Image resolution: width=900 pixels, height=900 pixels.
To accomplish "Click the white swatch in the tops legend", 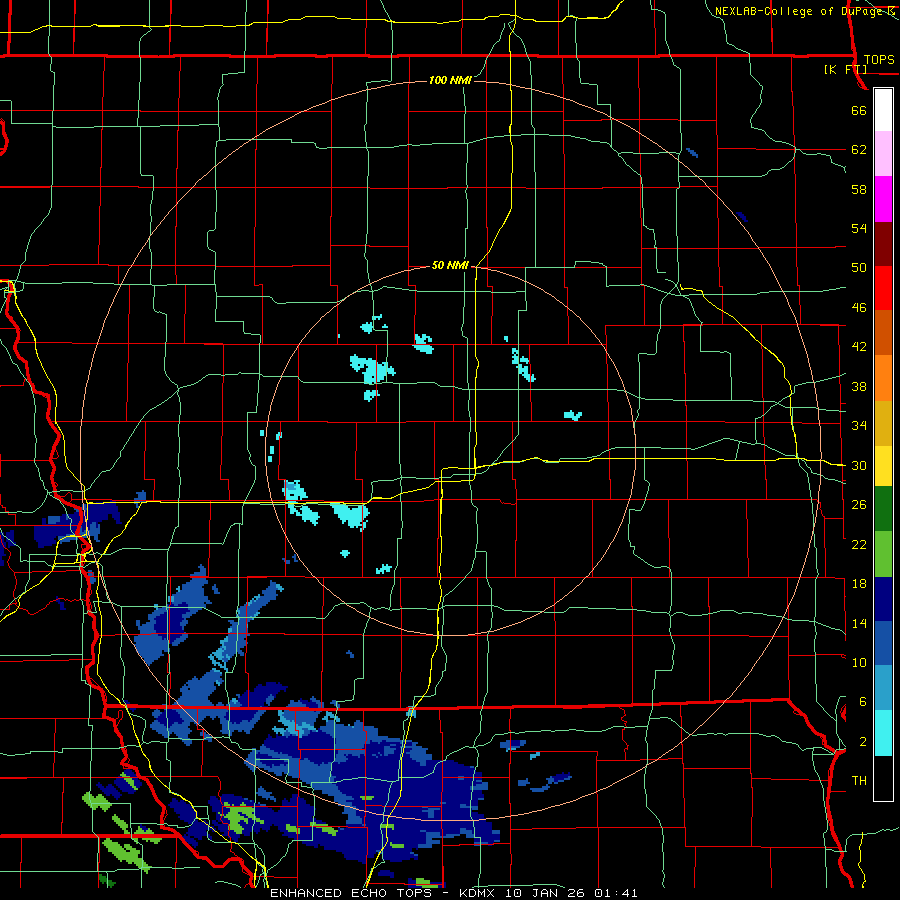I will 883,110.
